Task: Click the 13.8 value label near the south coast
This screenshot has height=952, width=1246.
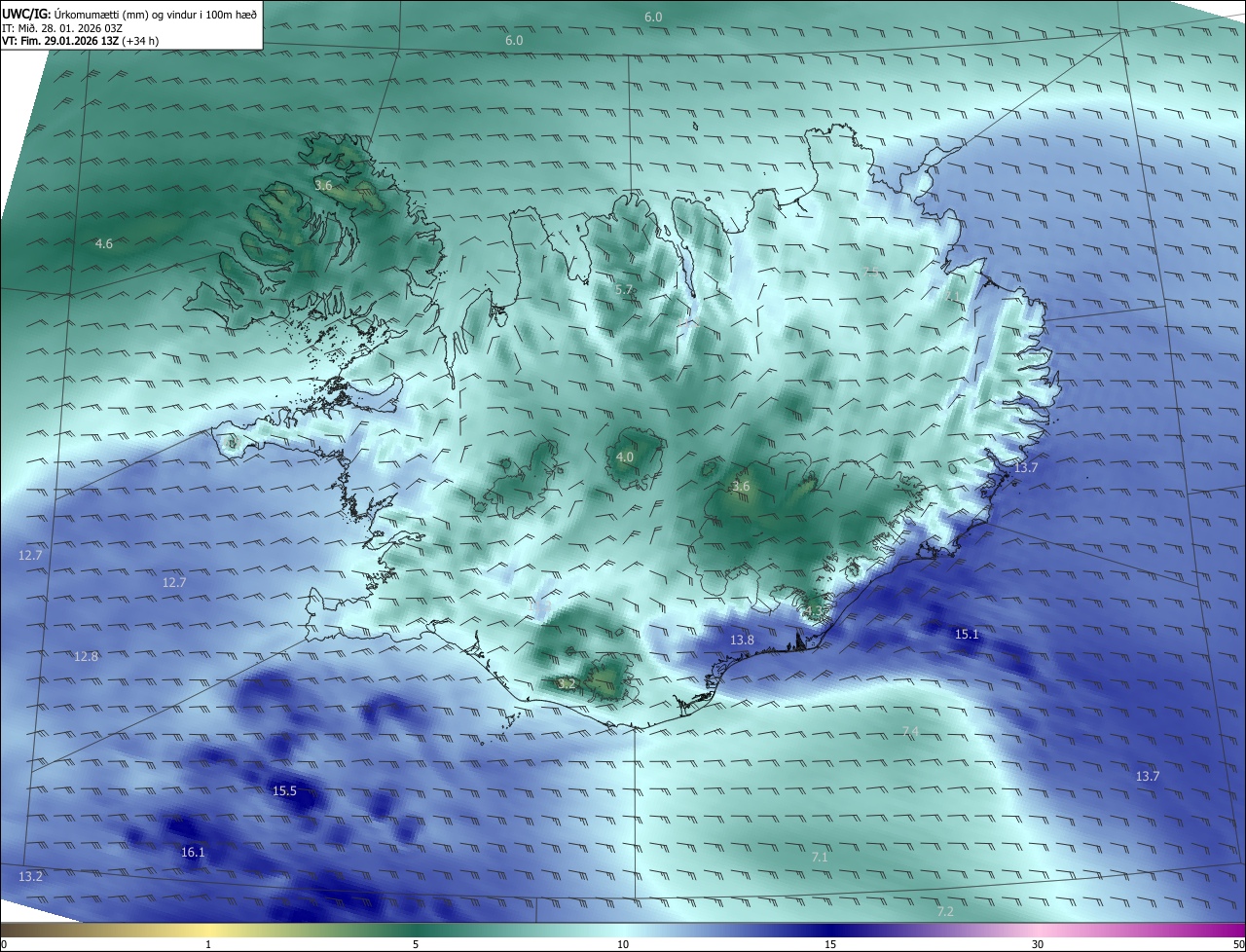Action: [x=742, y=640]
